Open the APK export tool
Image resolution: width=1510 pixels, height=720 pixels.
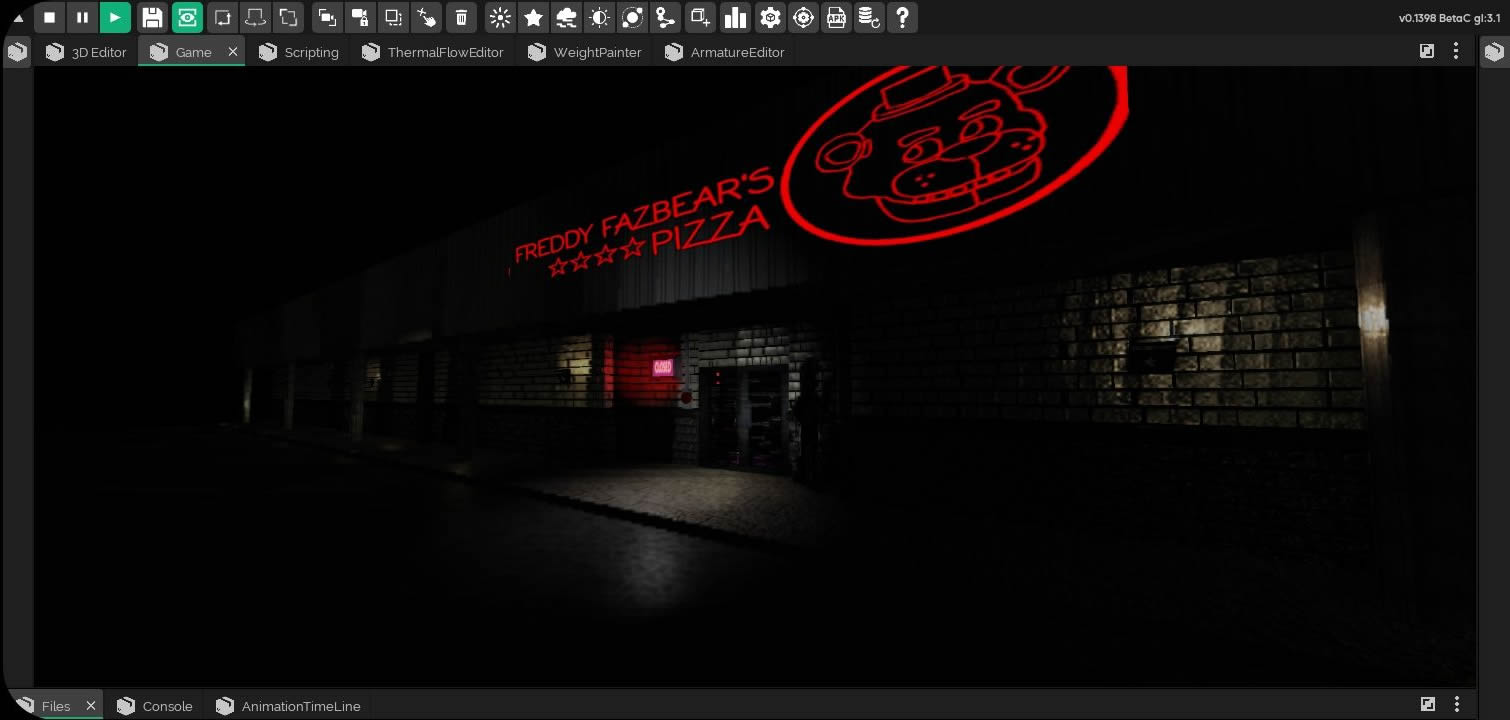[836, 17]
